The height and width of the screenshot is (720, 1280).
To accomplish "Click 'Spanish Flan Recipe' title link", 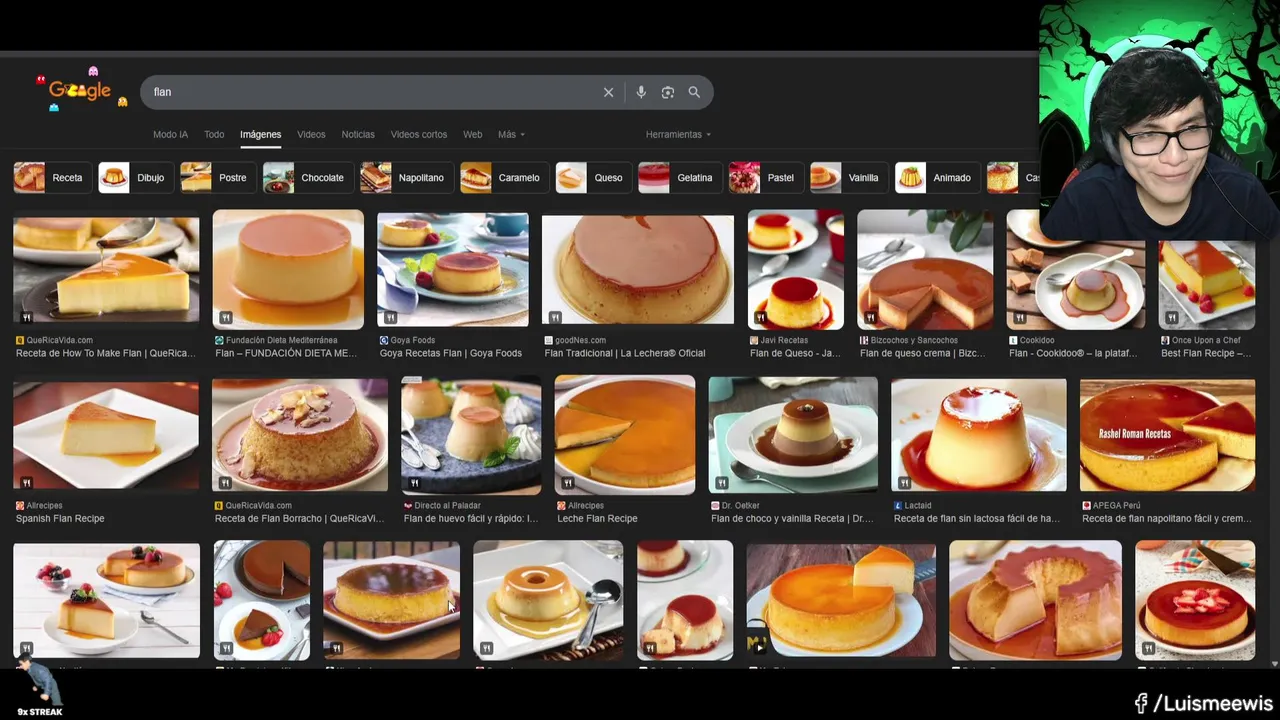I will pos(60,518).
